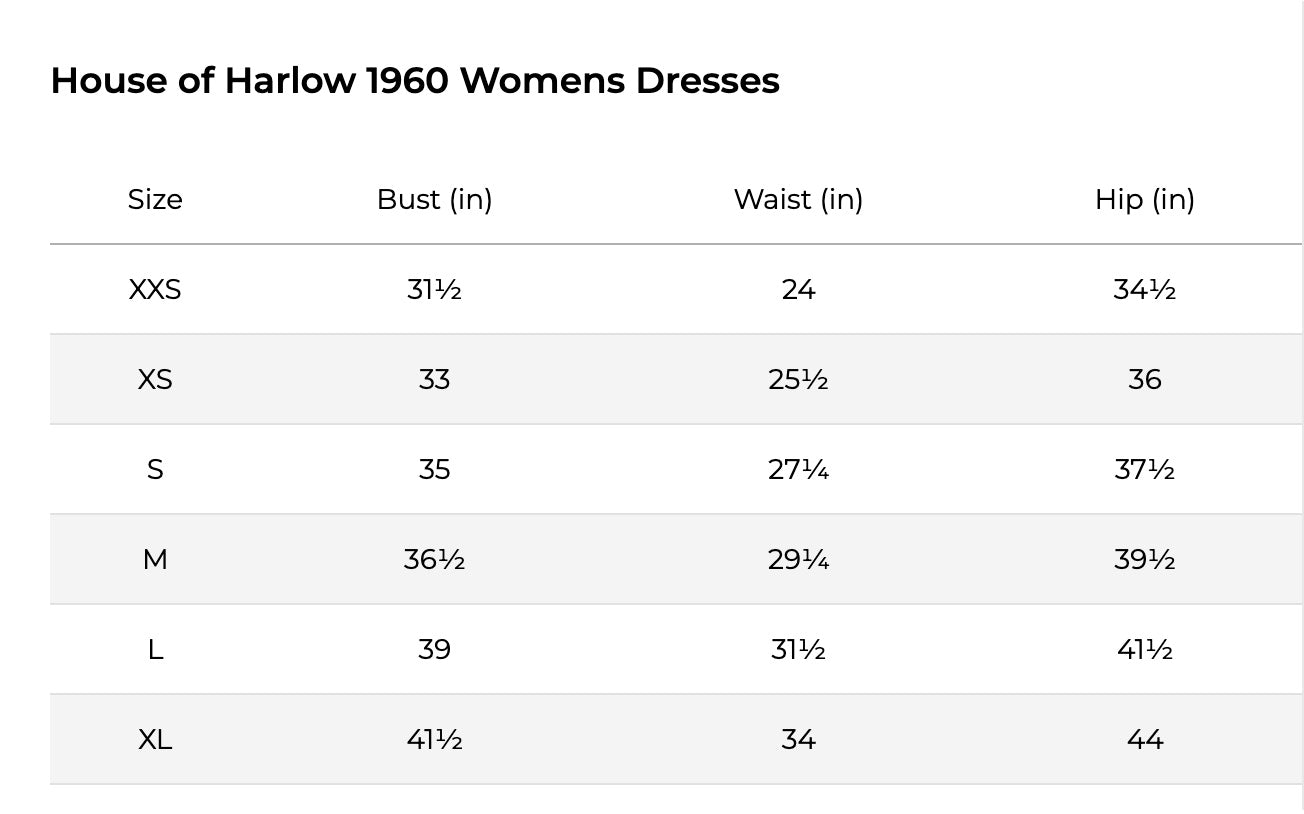Click the XS bust value 33

pos(434,380)
